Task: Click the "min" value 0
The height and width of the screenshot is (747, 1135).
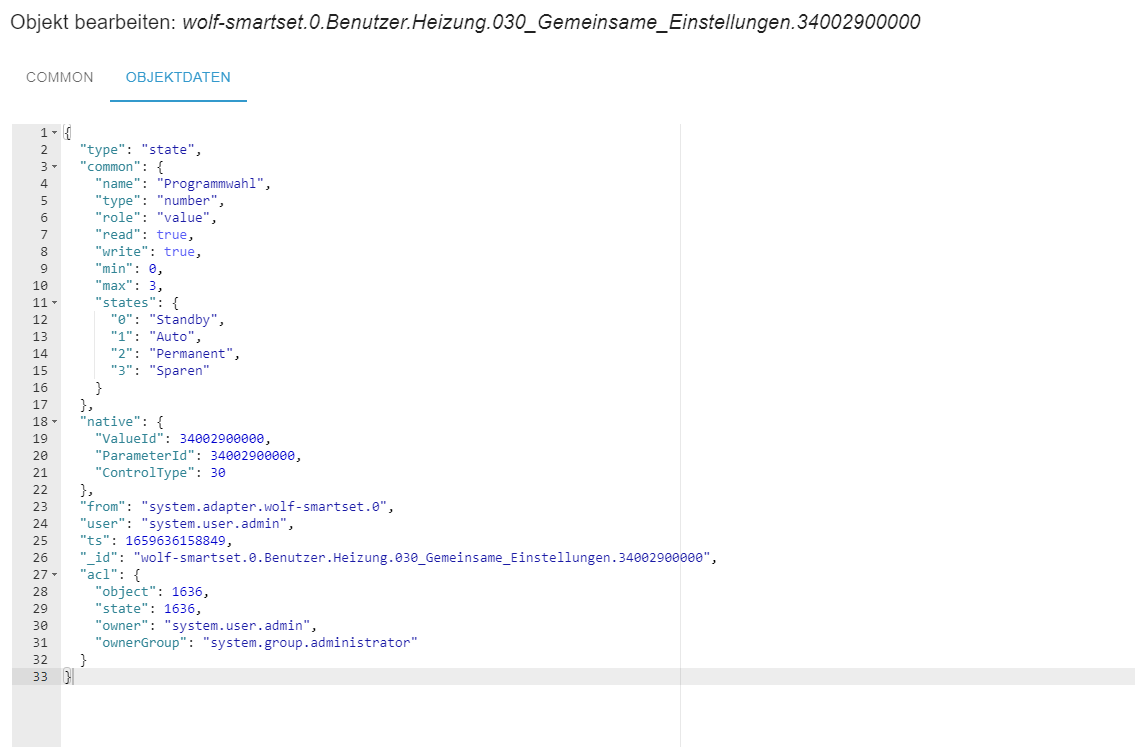Action: [x=153, y=269]
